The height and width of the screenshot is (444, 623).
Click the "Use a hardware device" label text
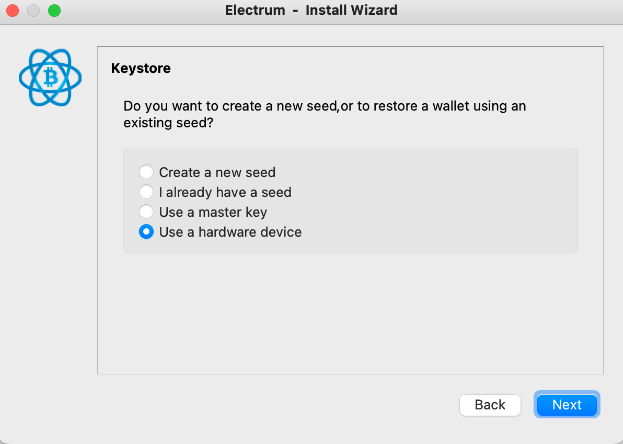coord(230,232)
